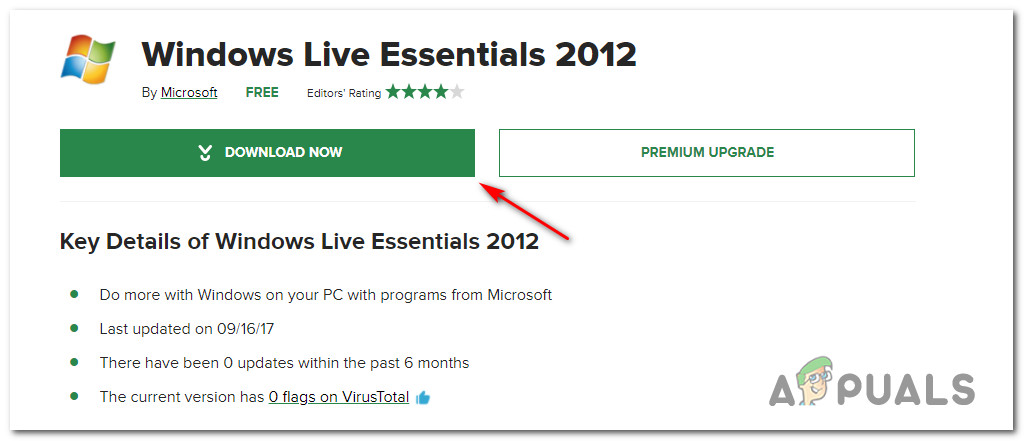Select the third green rating star
Viewport: 1024px width, 441px height.
click(x=425, y=92)
